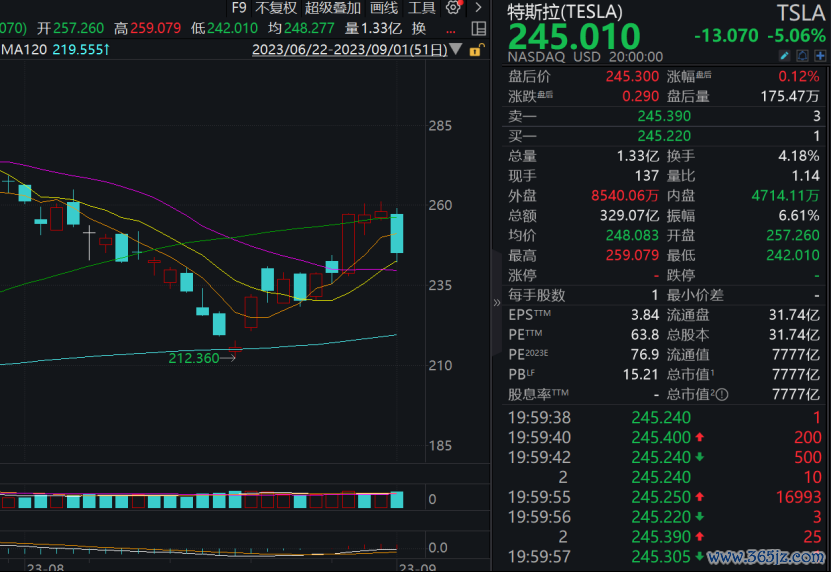Click the 最高 259.079 value in quote panel

click(632, 256)
